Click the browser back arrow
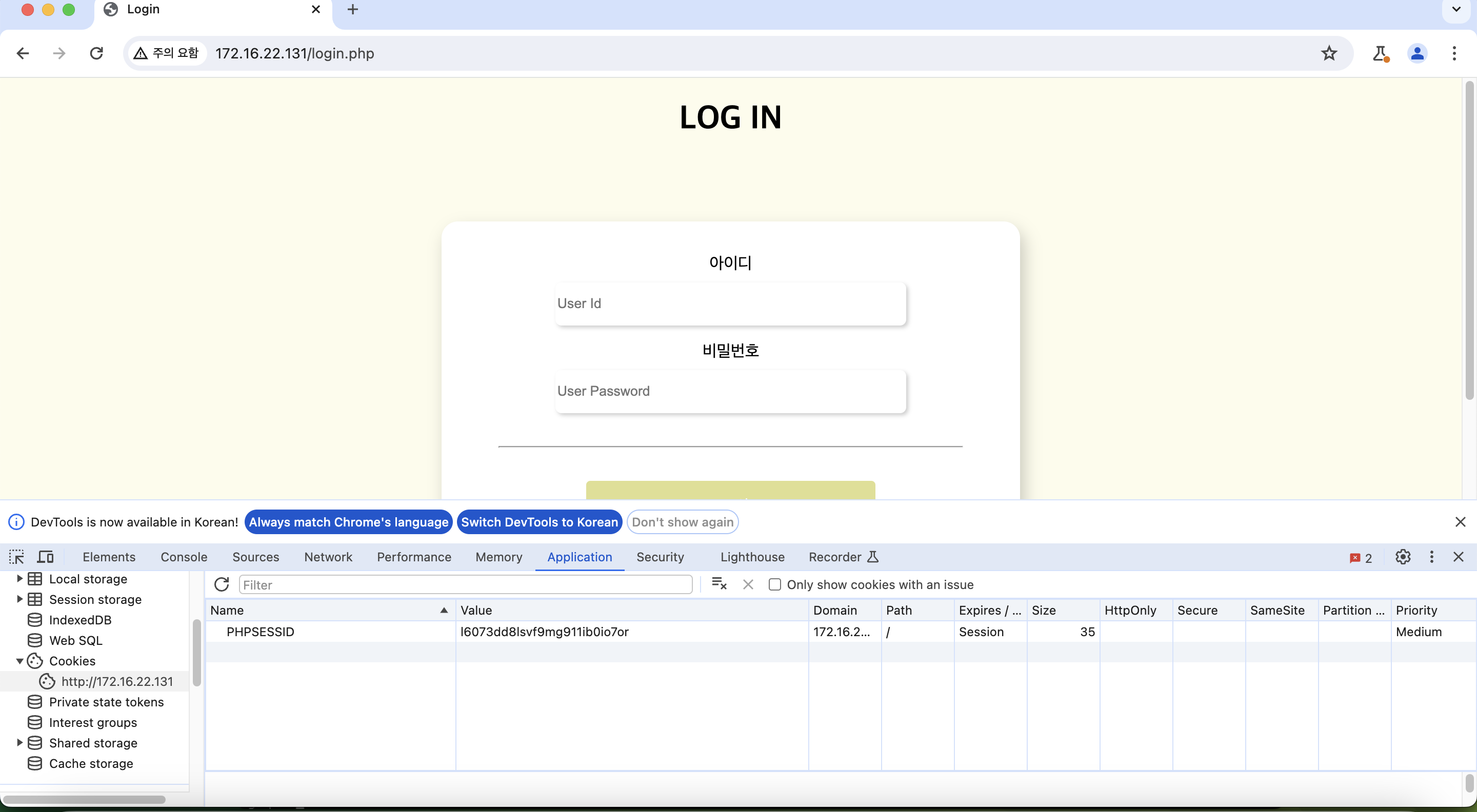 tap(23, 53)
